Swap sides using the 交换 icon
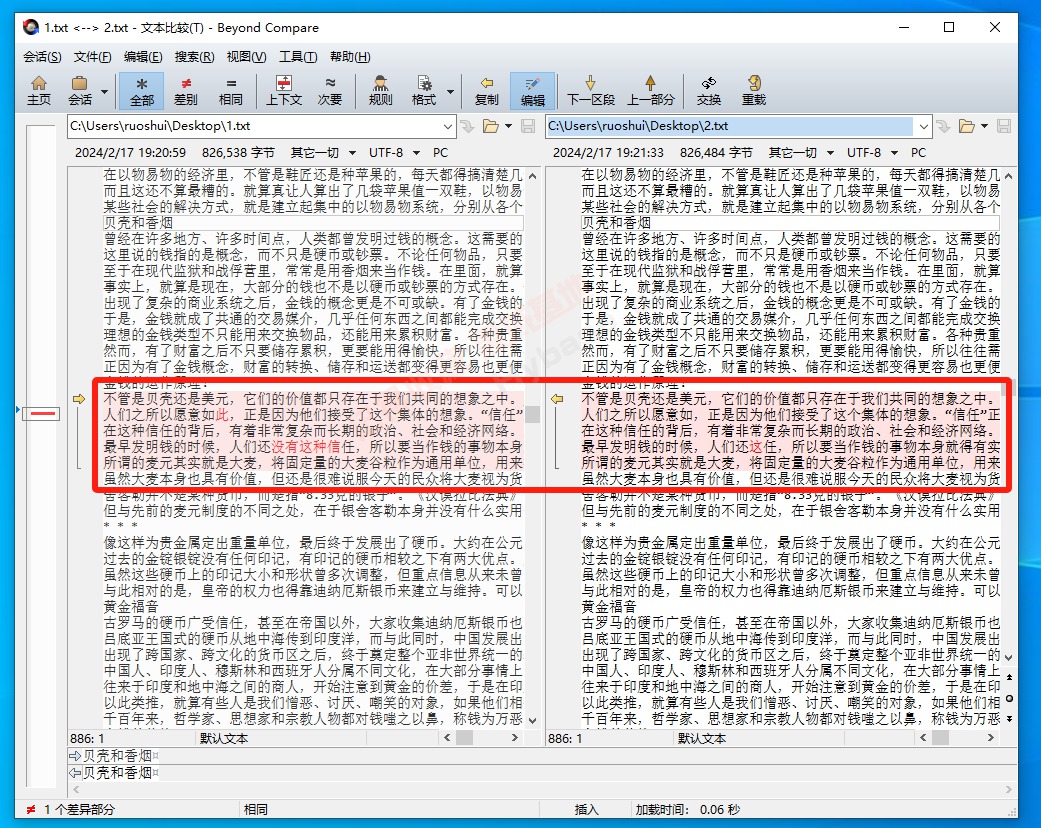The height and width of the screenshot is (828, 1041). coord(708,90)
